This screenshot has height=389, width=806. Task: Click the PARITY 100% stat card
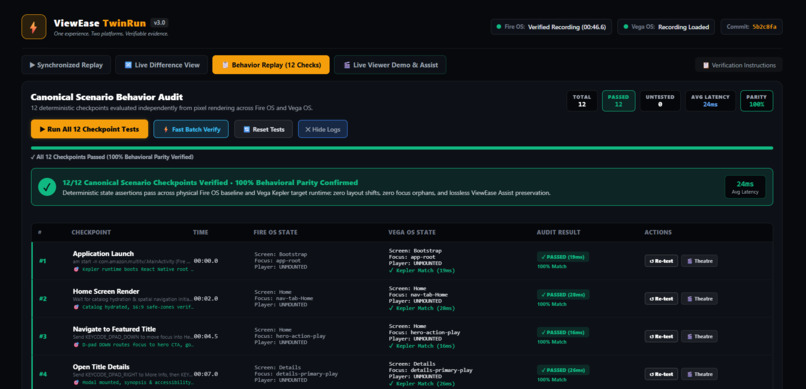tap(757, 101)
